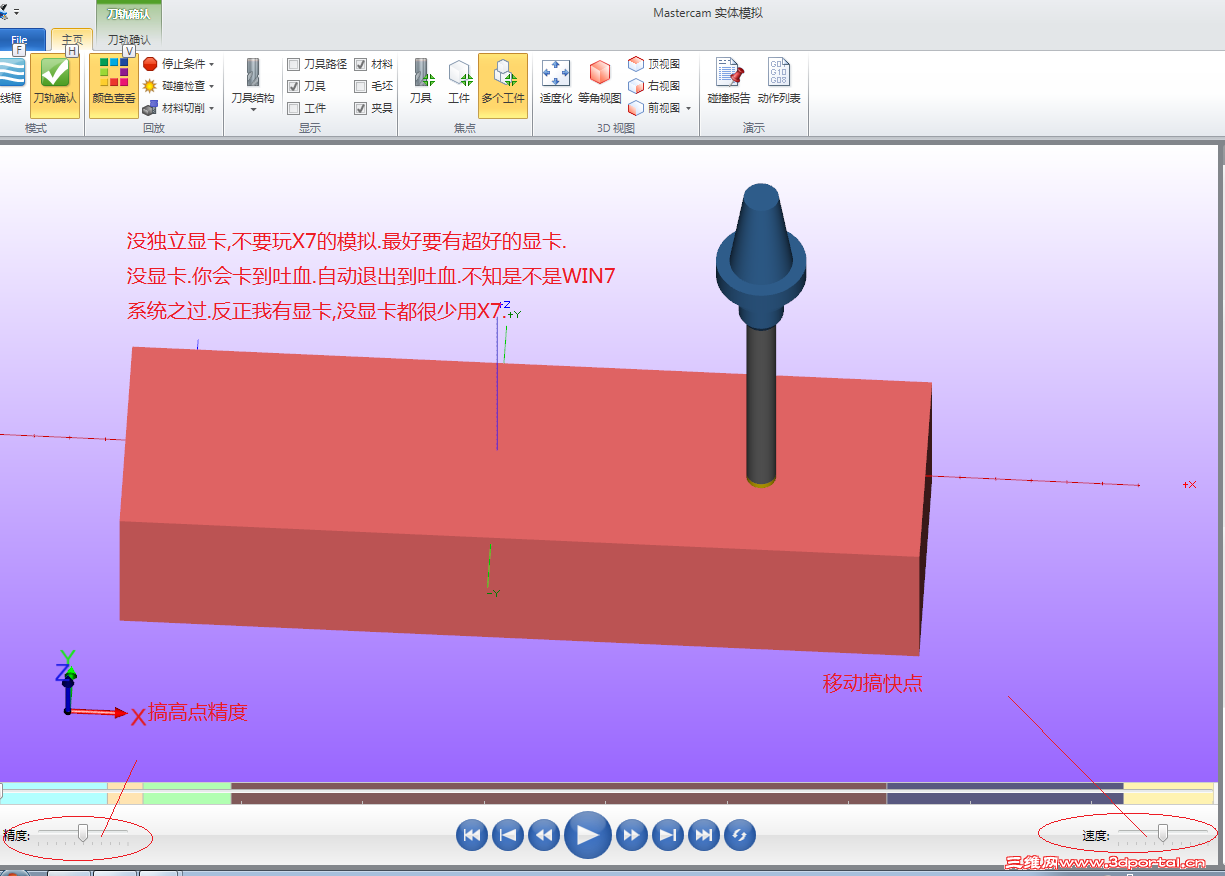Check the 工件 display checkbox
1225x876 pixels.
click(294, 108)
